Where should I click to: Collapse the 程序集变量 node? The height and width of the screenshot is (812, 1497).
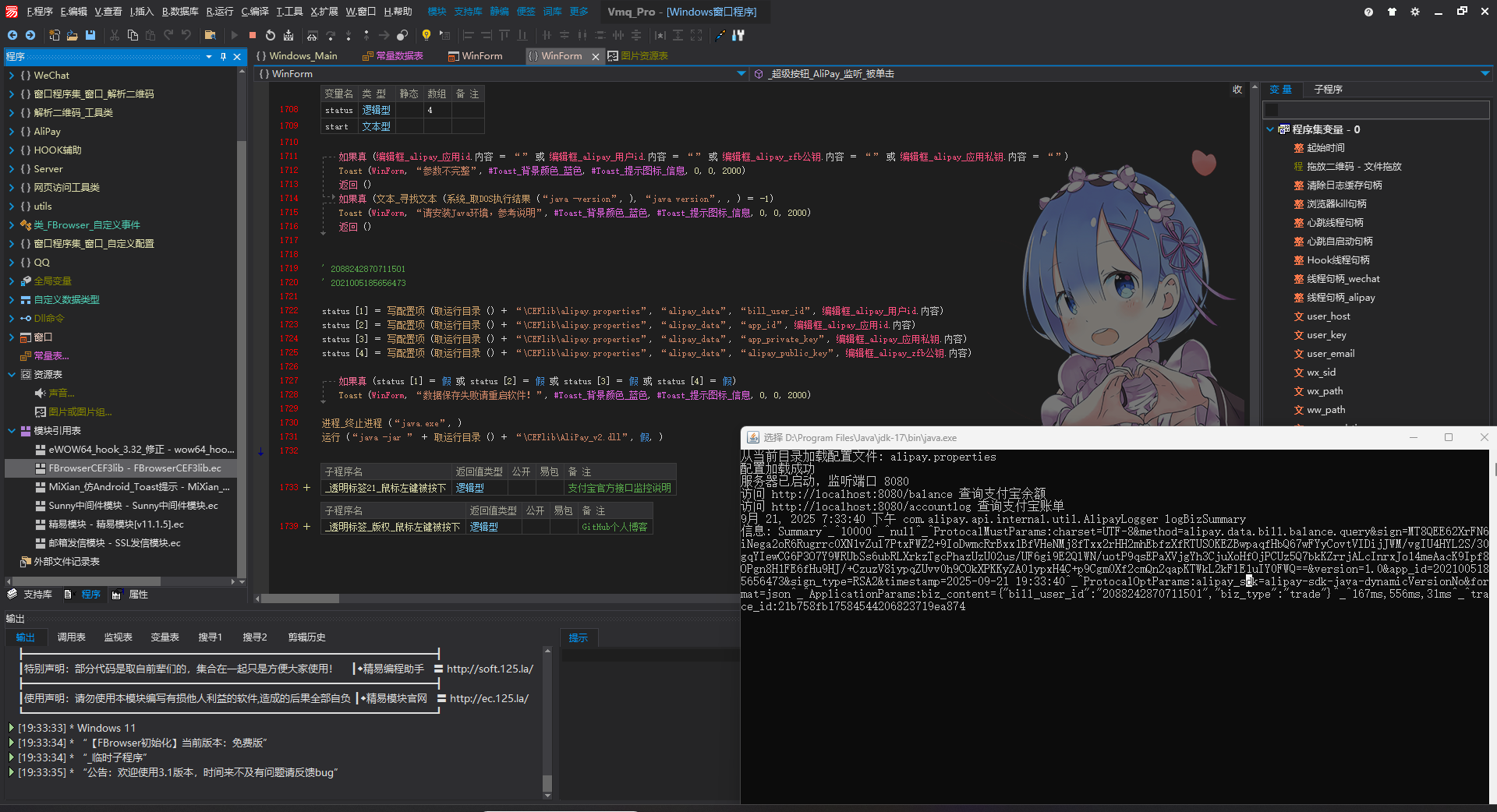[1270, 129]
